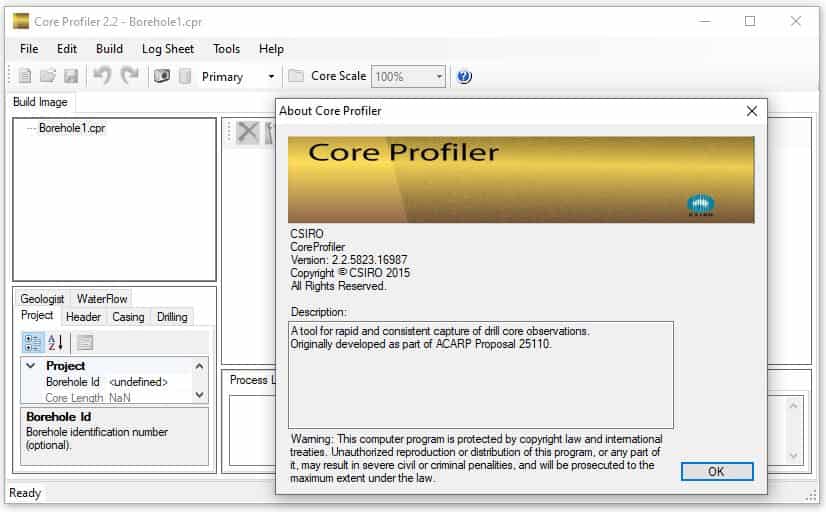Click the Description text box

click(480, 375)
